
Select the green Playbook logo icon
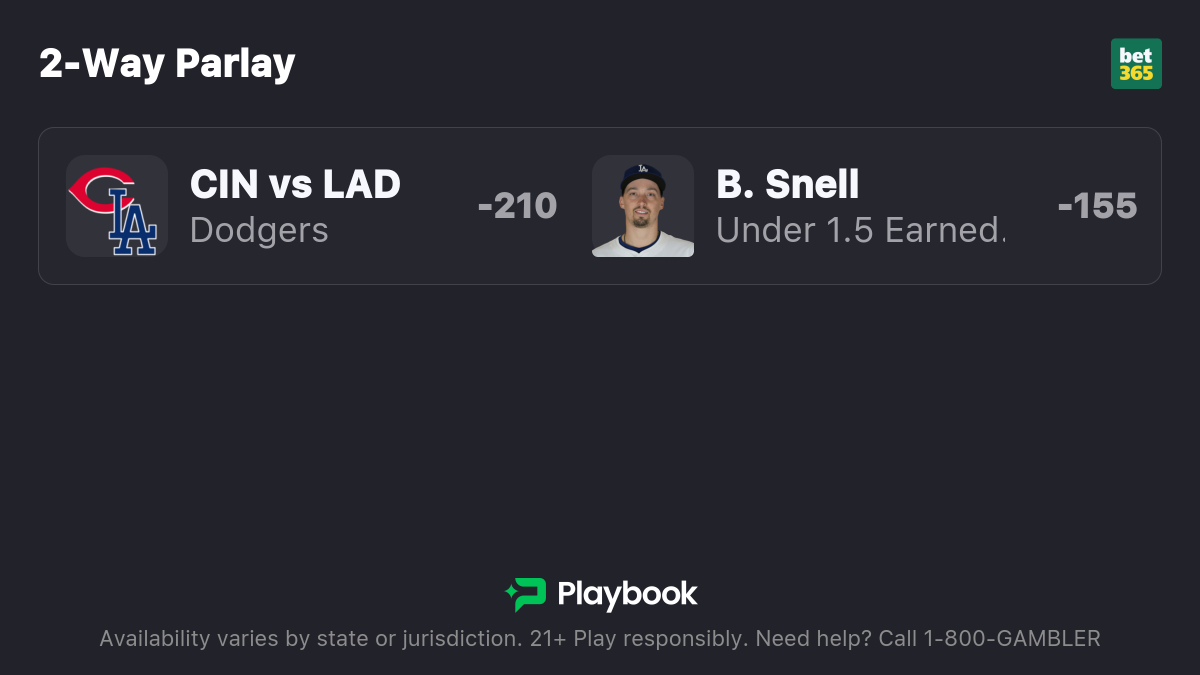[x=525, y=594]
